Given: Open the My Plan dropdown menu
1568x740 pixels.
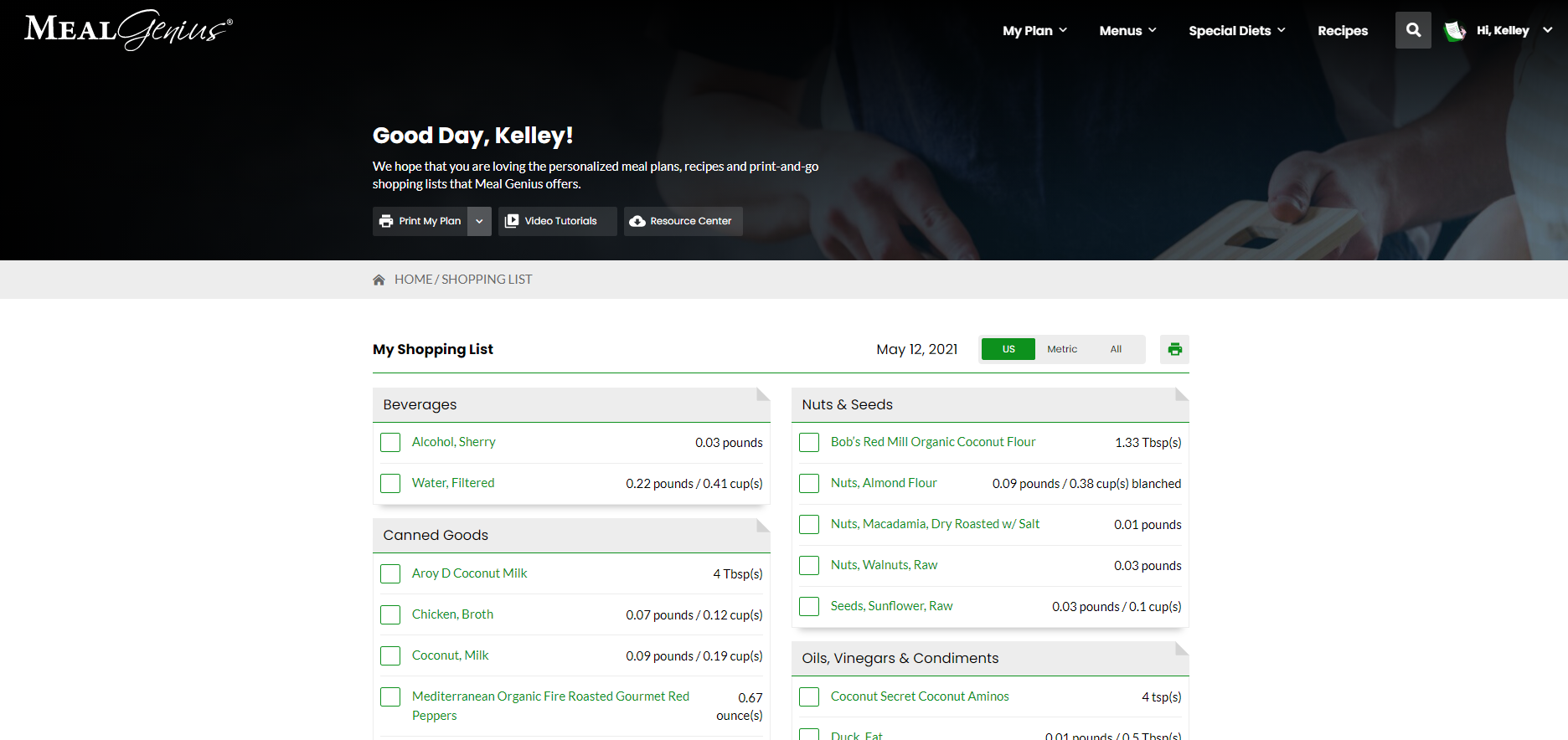Looking at the screenshot, I should coord(1035,31).
